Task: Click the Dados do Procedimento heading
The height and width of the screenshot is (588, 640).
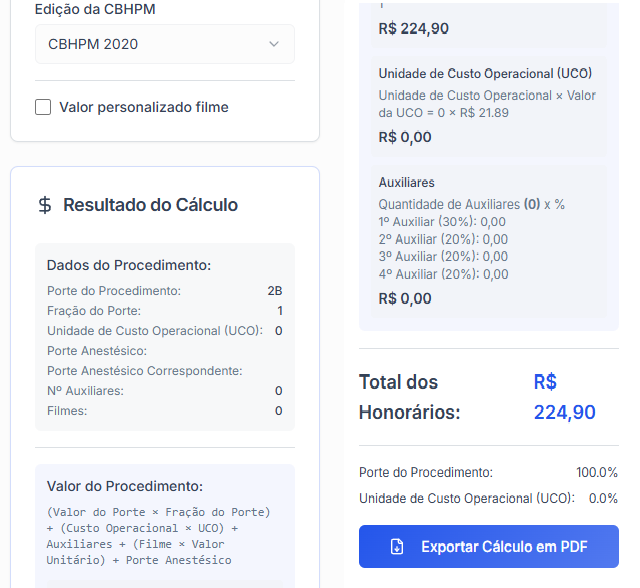Action: tap(128, 265)
